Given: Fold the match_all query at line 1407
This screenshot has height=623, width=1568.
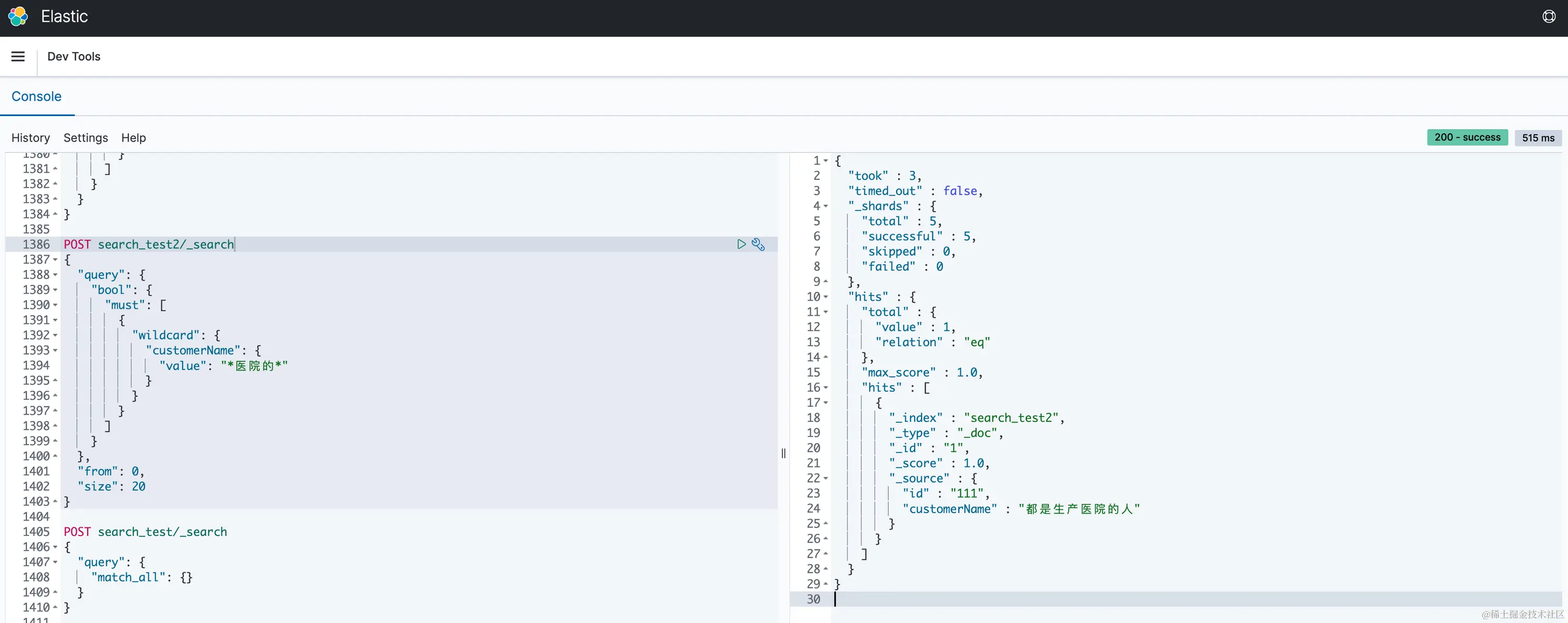Looking at the screenshot, I should [55, 562].
